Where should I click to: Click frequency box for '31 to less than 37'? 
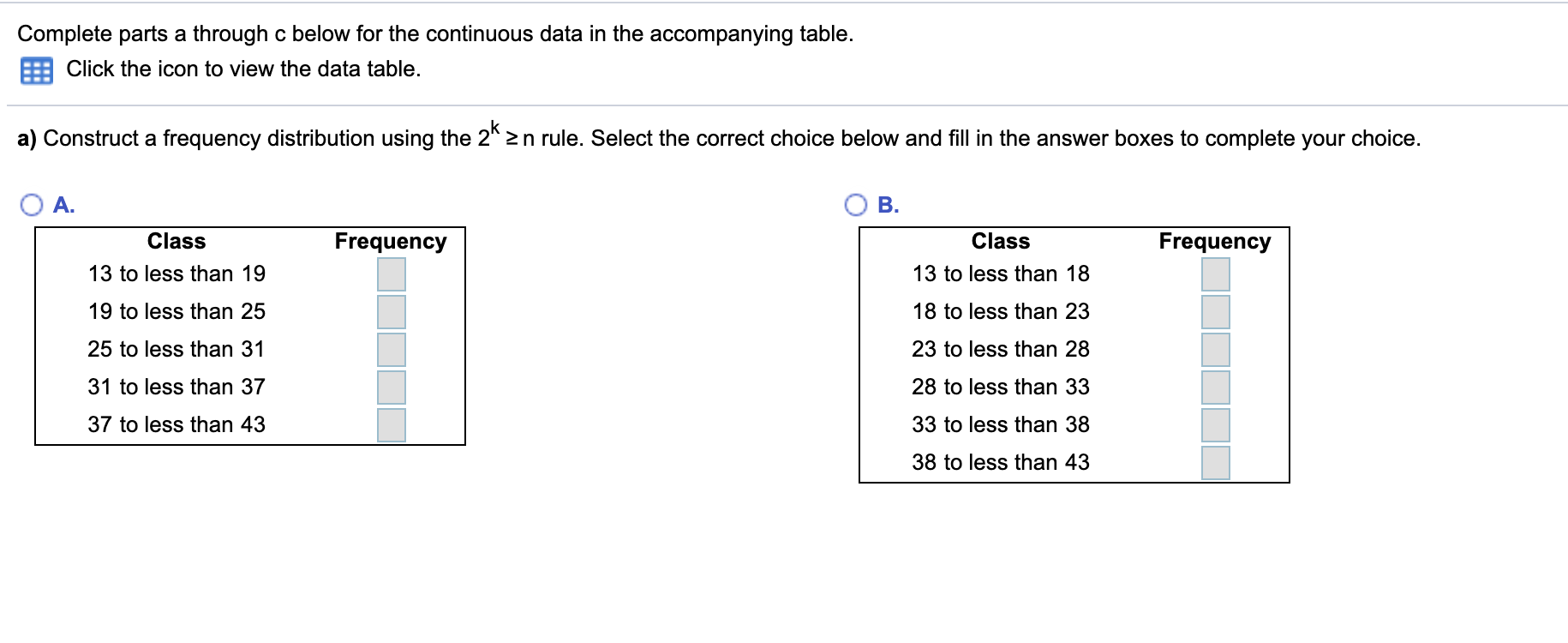pos(391,387)
